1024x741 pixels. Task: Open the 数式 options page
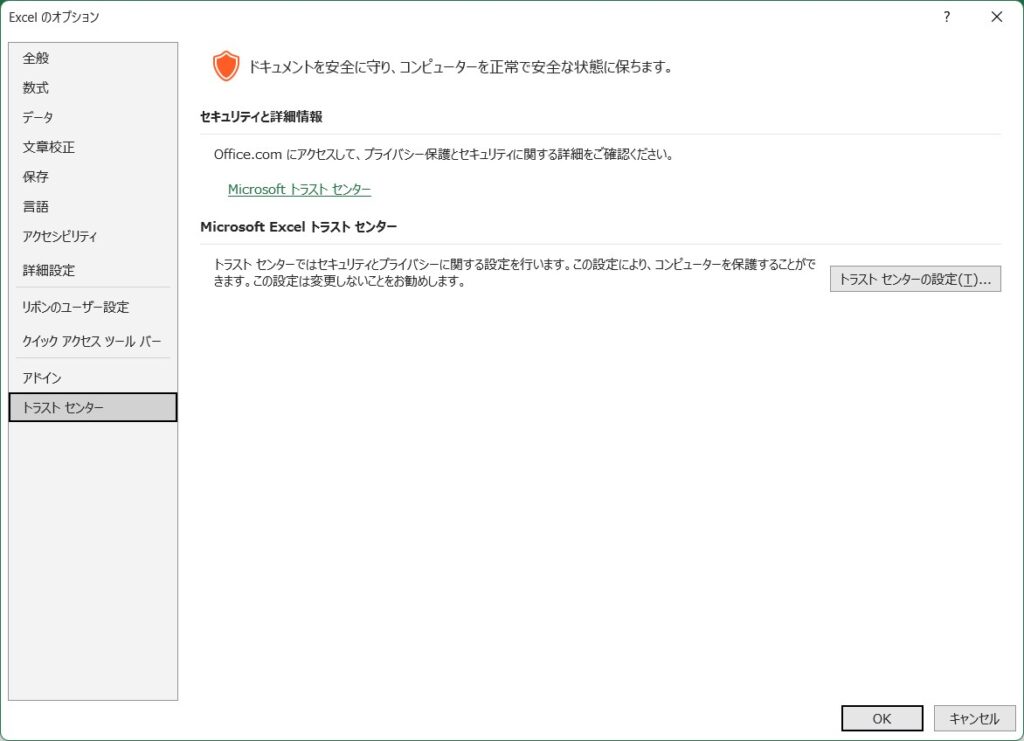click(x=36, y=88)
